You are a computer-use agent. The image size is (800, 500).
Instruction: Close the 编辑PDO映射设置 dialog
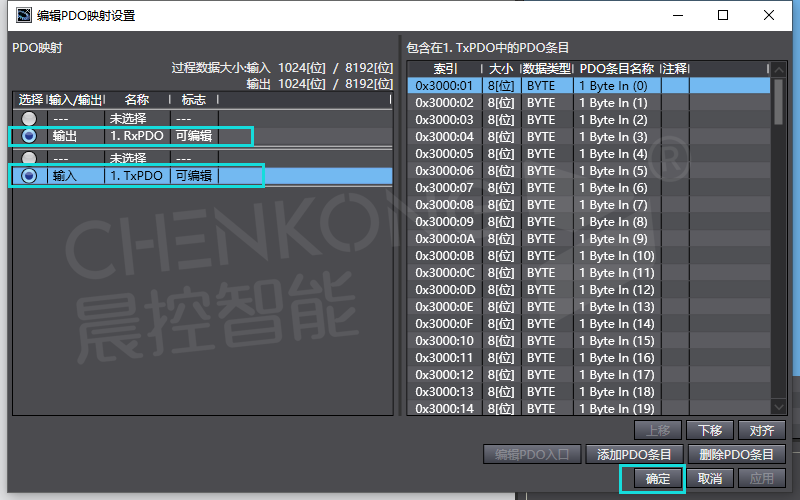(769, 15)
